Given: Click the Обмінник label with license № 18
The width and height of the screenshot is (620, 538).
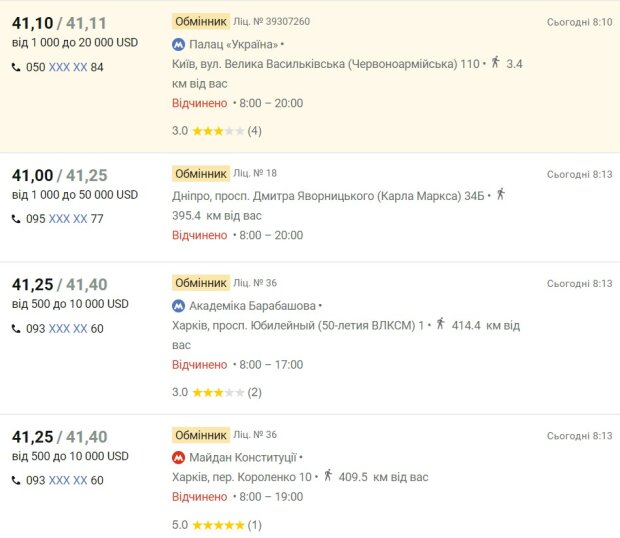Looking at the screenshot, I should click(200, 173).
